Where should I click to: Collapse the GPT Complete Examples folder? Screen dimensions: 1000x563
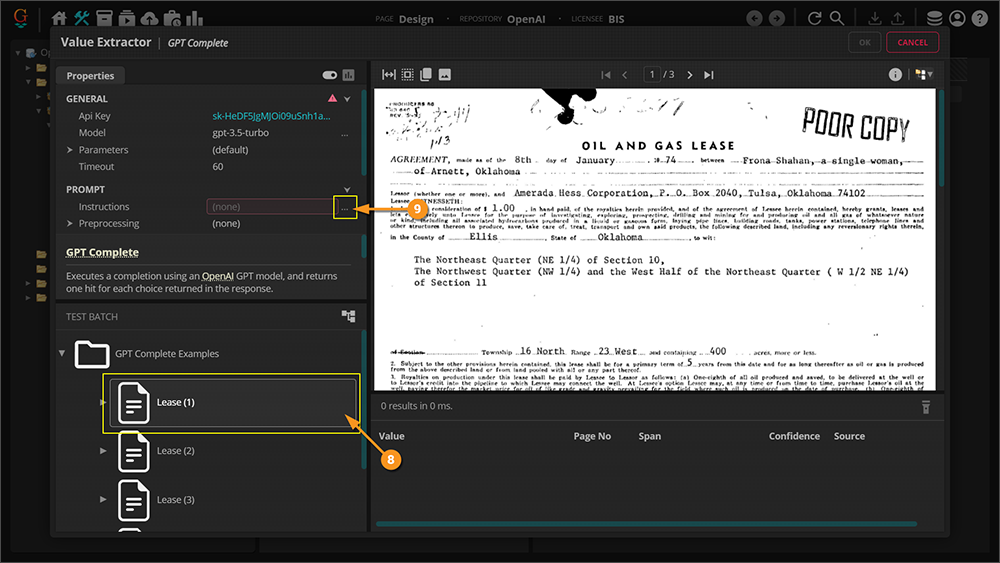[63, 353]
